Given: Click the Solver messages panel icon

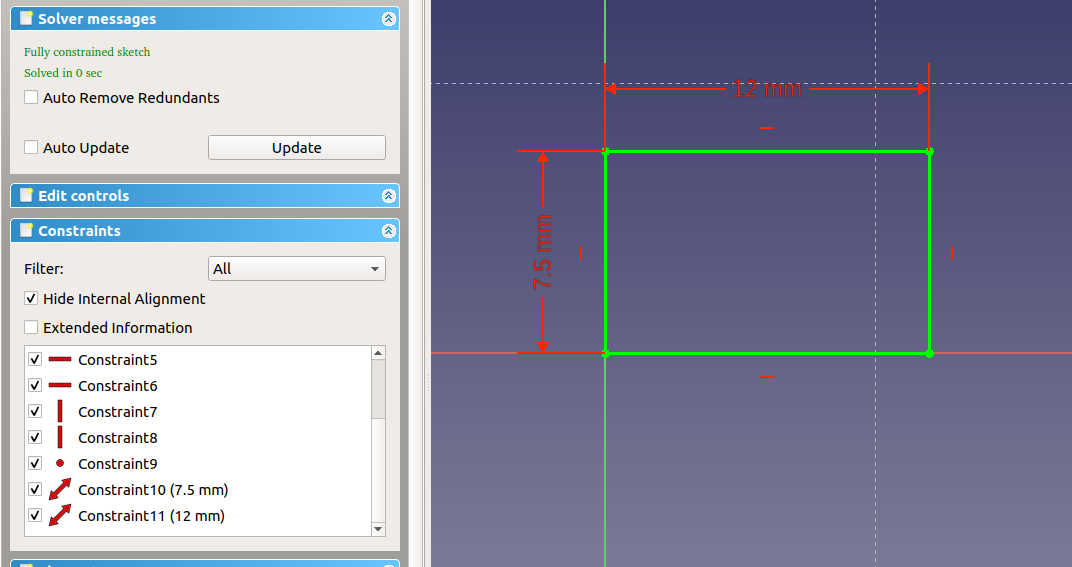Looking at the screenshot, I should pos(26,19).
